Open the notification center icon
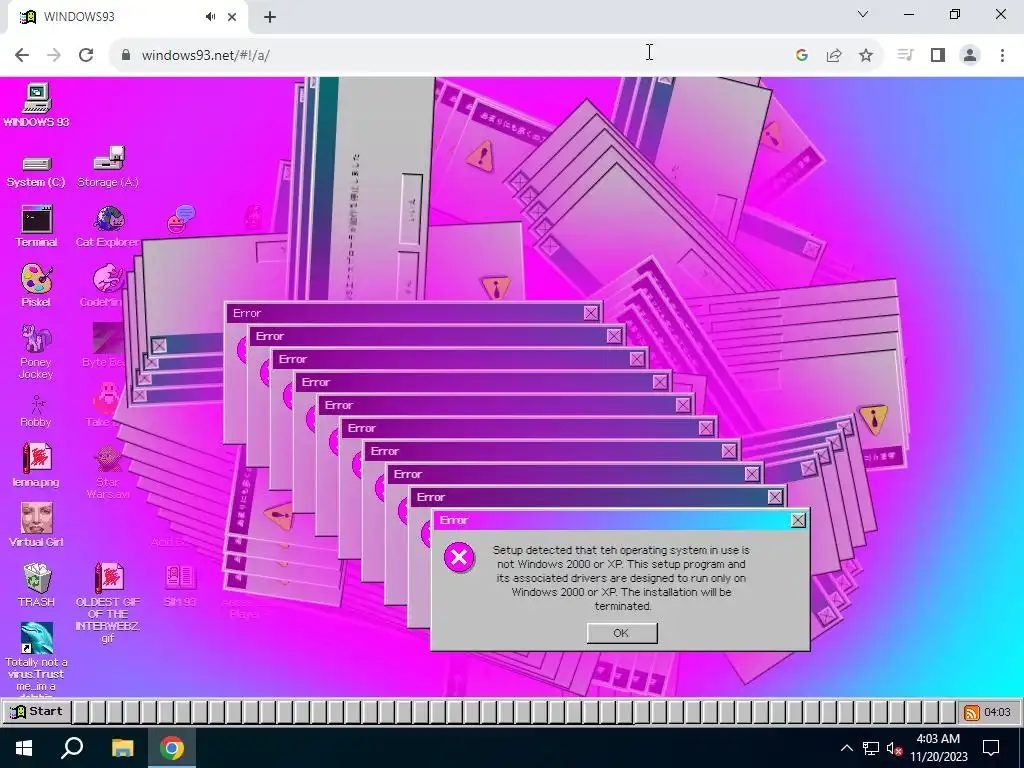The width and height of the screenshot is (1024, 768). point(991,748)
